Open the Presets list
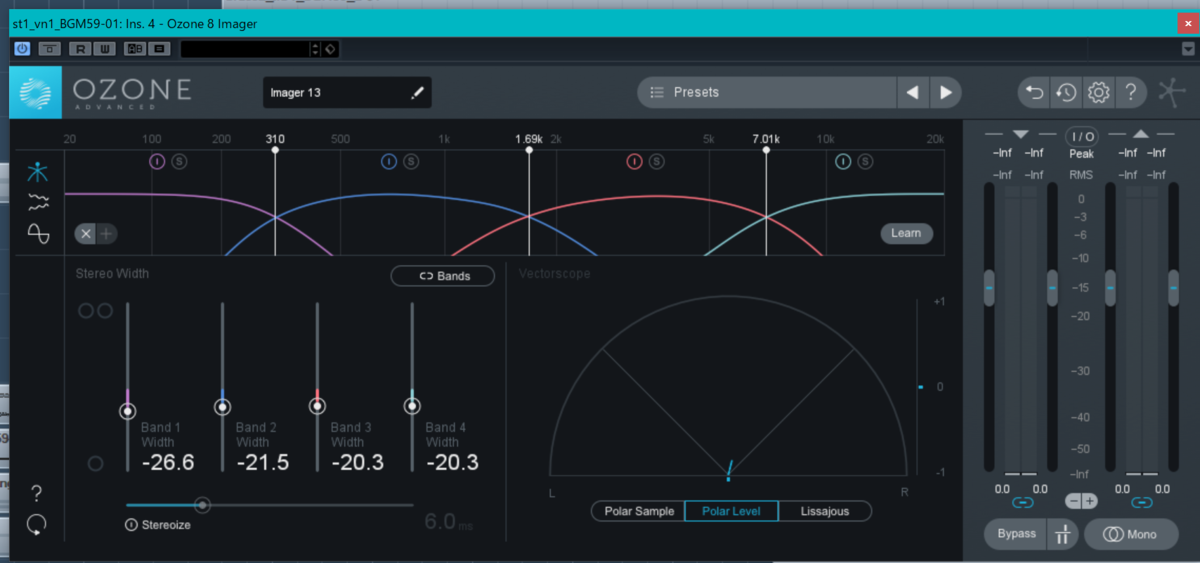Viewport: 1200px width, 563px height. pyautogui.click(x=766, y=92)
